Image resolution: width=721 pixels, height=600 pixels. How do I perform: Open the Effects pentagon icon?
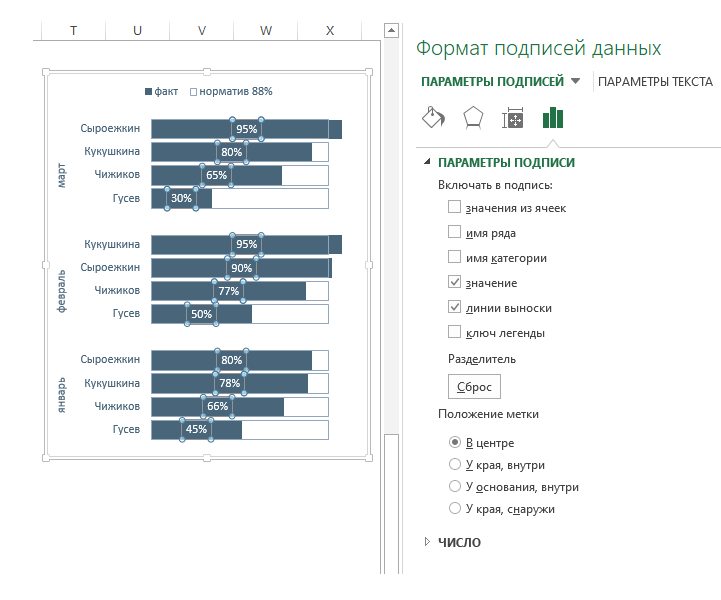(472, 119)
